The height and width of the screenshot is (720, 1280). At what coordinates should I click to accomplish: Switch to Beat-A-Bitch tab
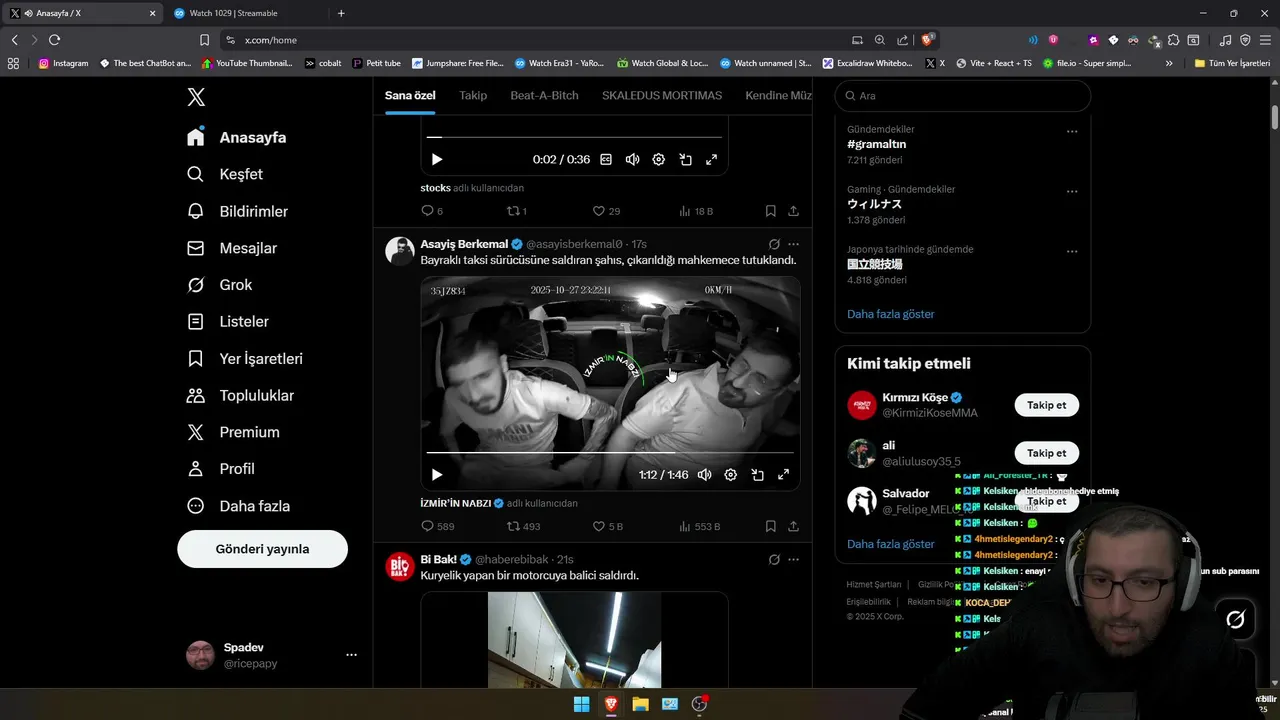pos(544,95)
